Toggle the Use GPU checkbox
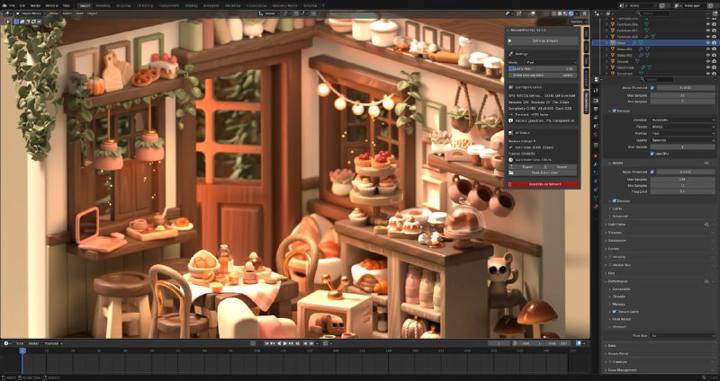This screenshot has width=720, height=381. tap(652, 154)
